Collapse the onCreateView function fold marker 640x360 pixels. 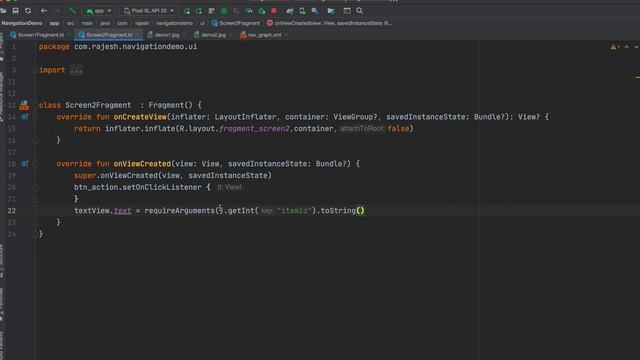[36, 117]
